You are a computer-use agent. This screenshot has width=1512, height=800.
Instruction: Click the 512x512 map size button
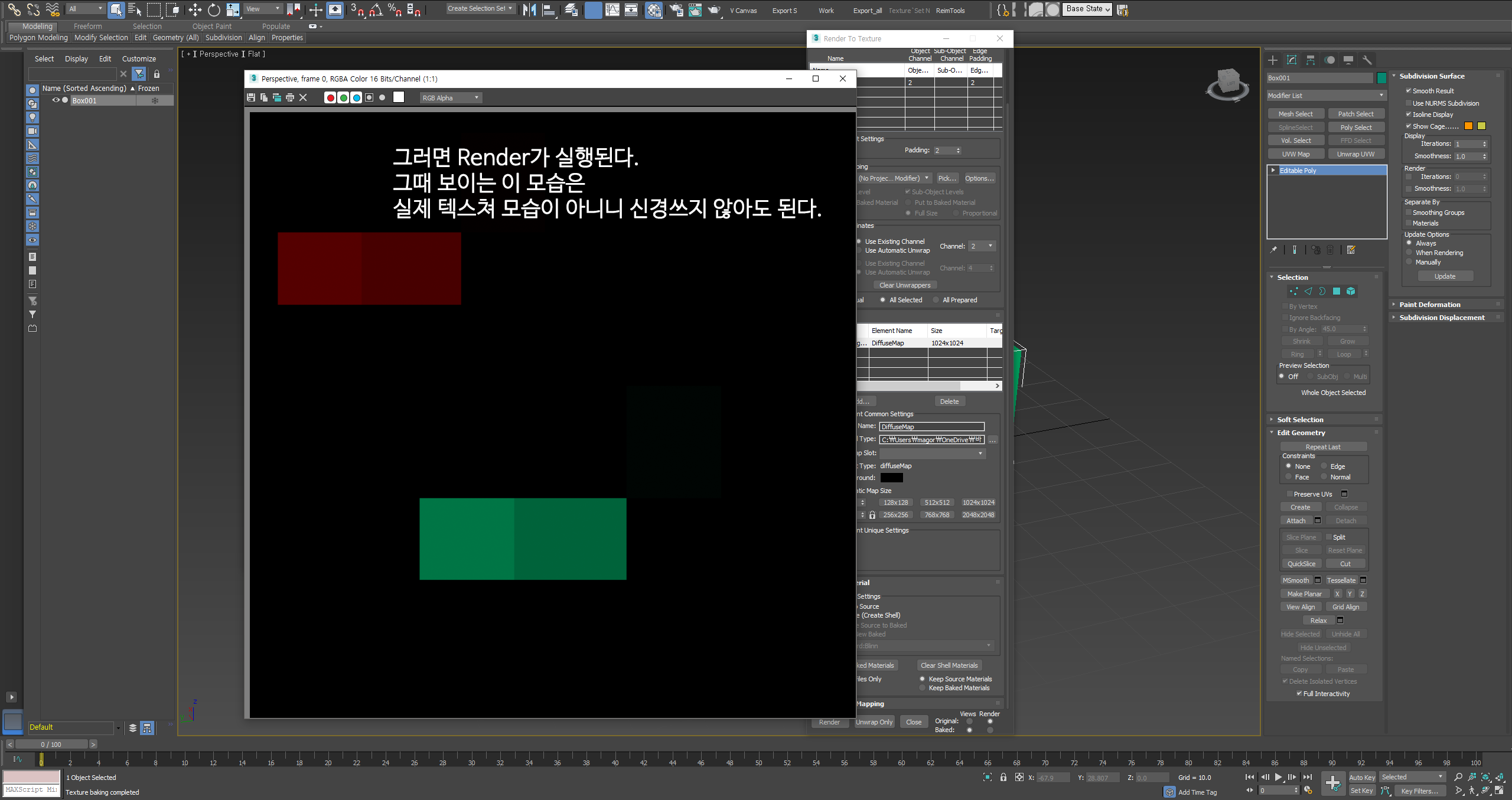click(937, 502)
